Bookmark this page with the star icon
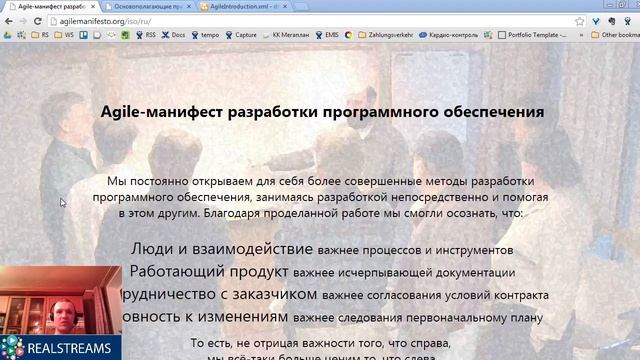 579,21
